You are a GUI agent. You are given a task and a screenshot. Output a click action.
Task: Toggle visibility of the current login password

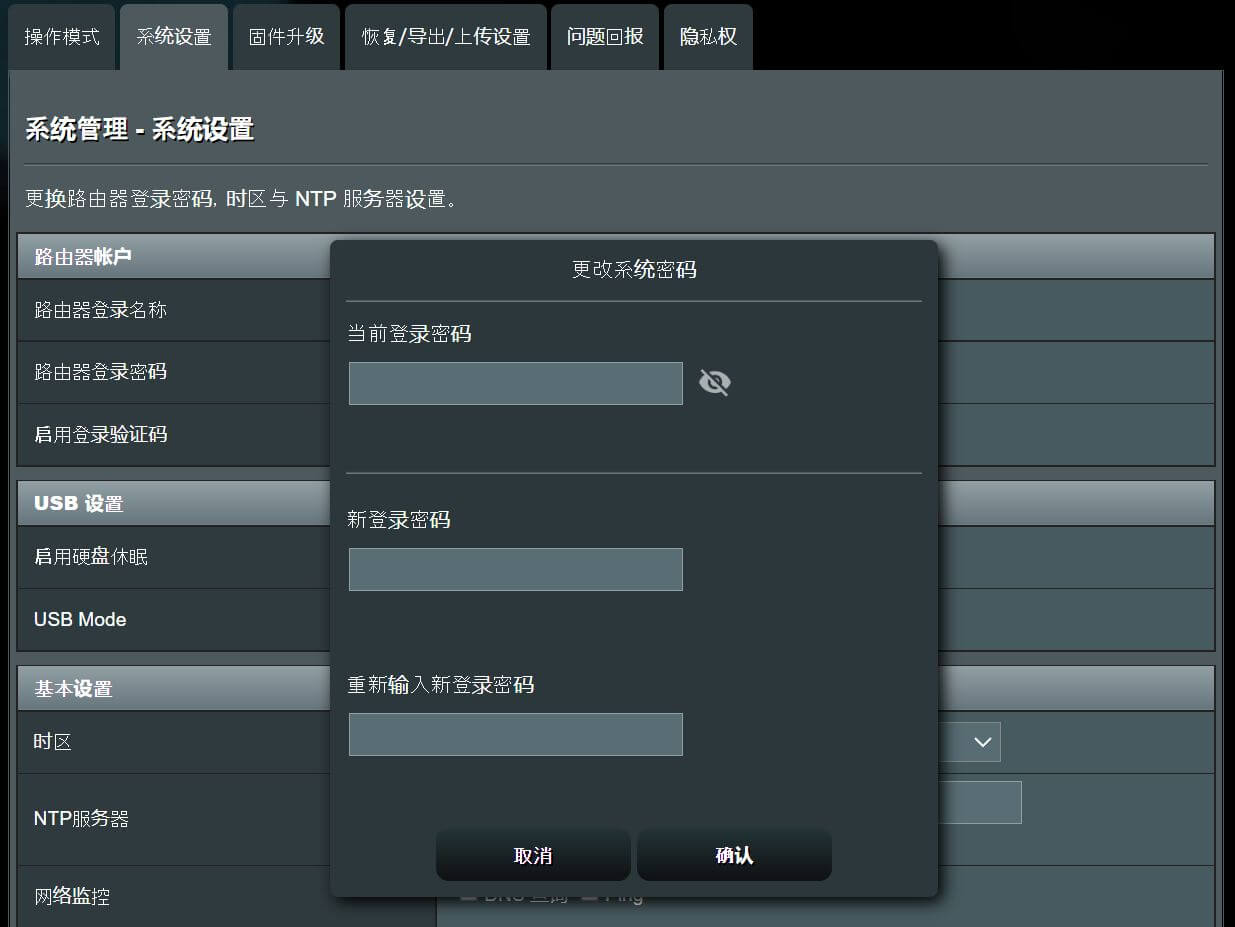715,382
